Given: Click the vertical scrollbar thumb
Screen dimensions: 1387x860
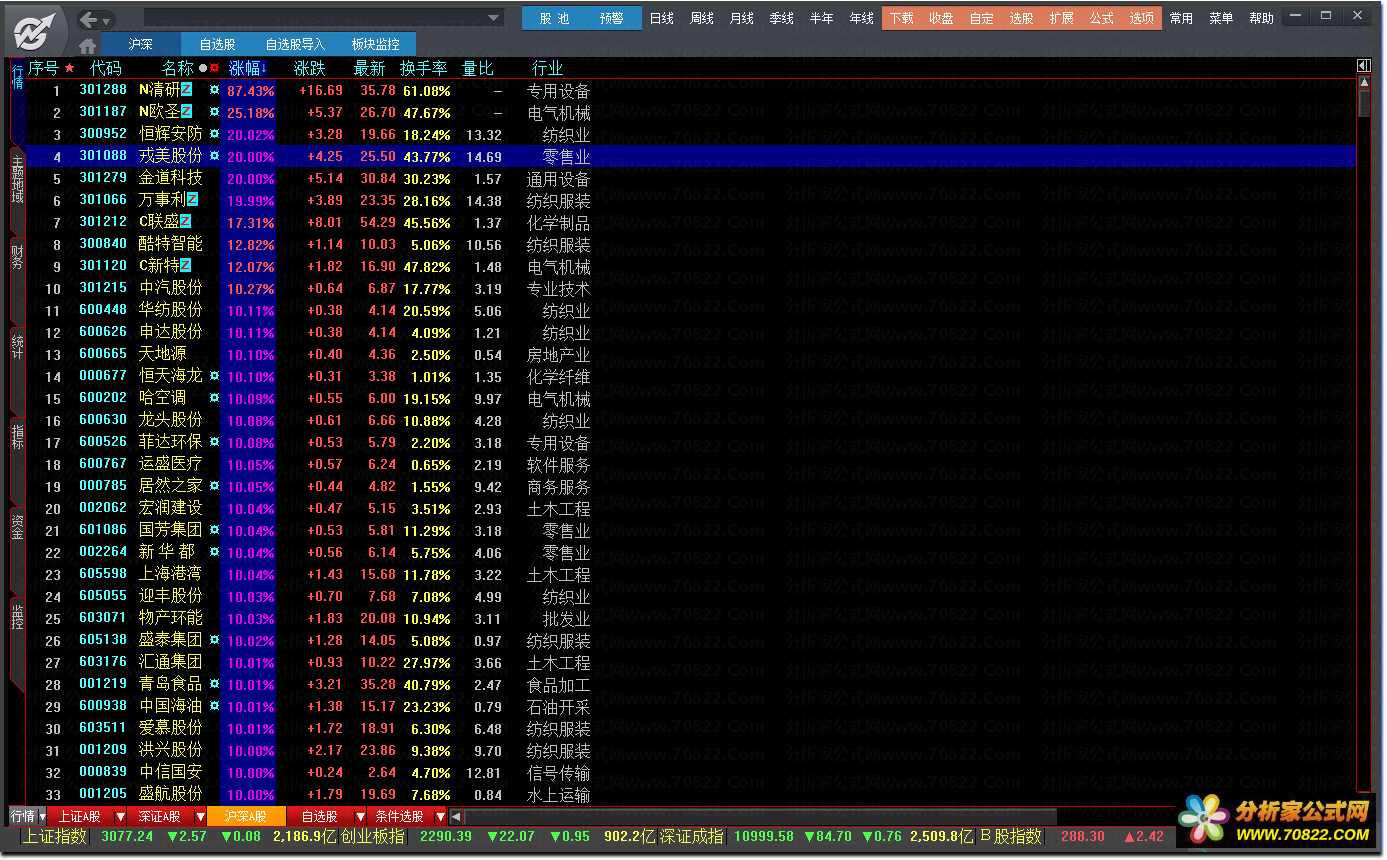Looking at the screenshot, I should click(x=1364, y=103).
